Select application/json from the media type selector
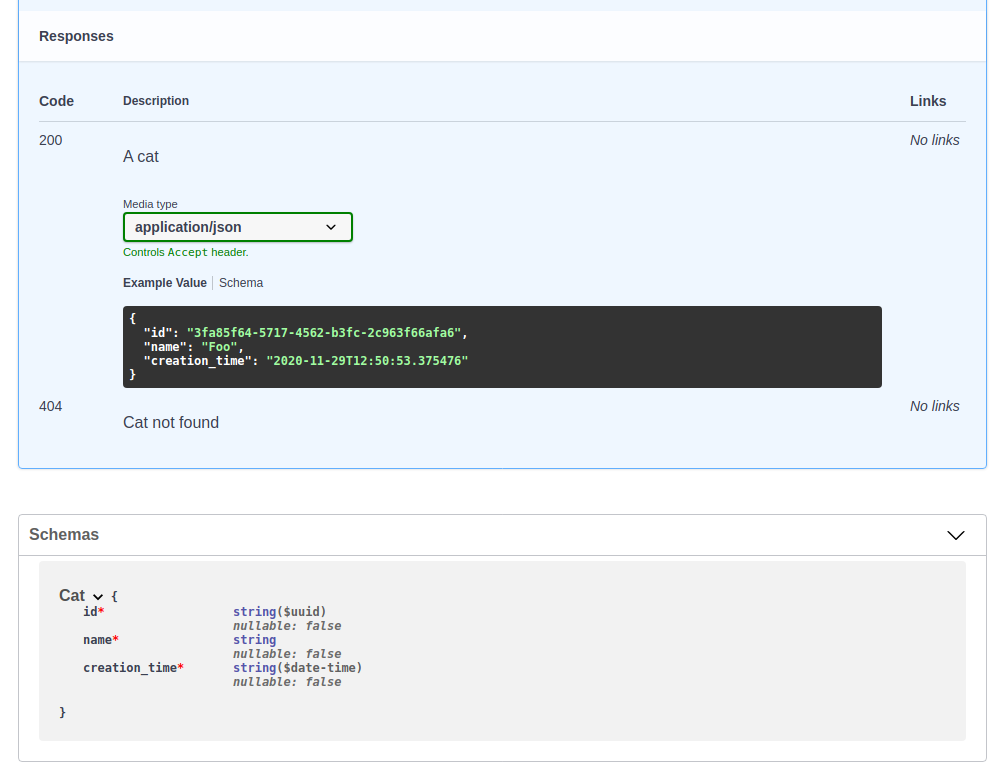This screenshot has height=777, width=992. tap(237, 227)
